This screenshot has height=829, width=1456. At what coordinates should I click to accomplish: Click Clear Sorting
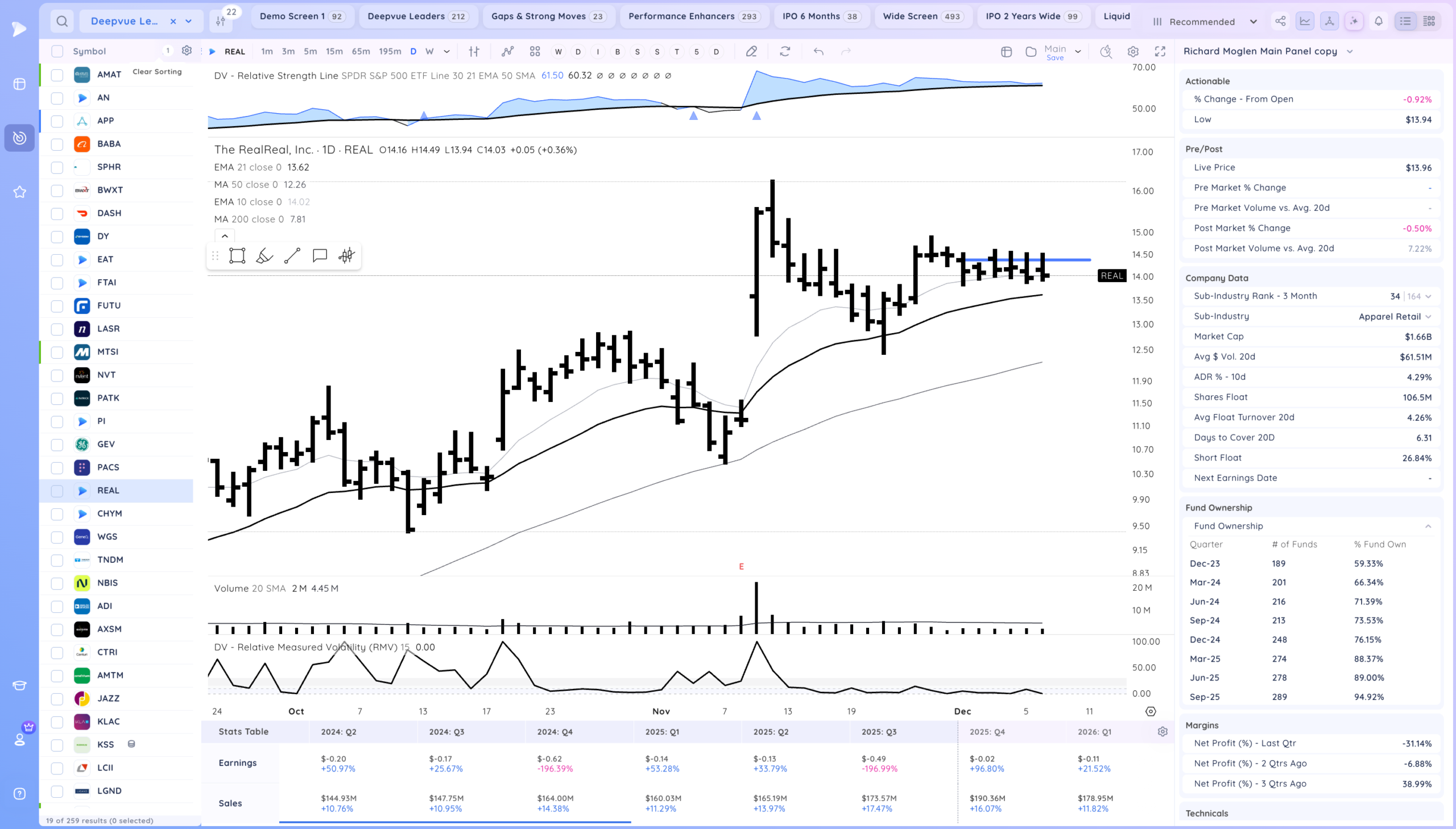pos(157,72)
